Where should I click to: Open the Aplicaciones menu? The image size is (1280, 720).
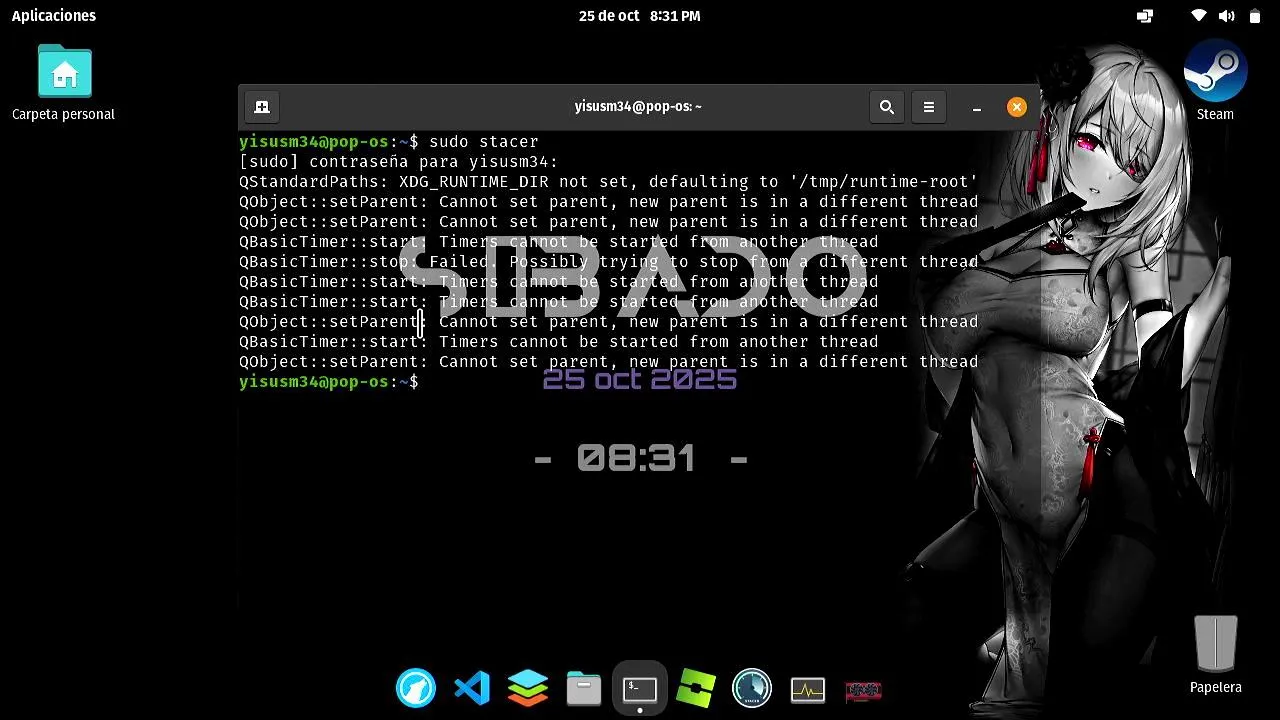click(54, 16)
